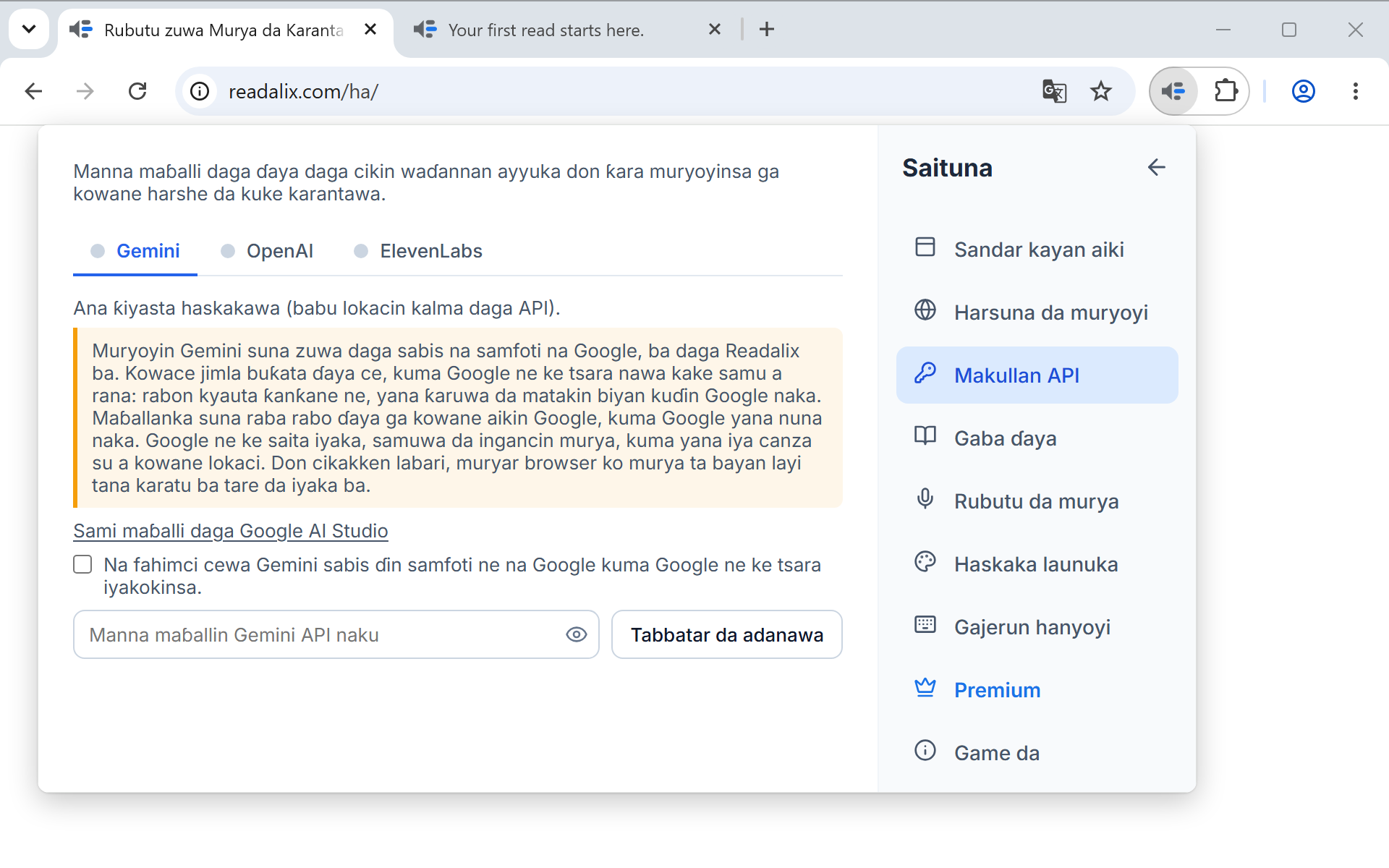Viewport: 1389px width, 868px height.
Task: Open the browser extensions puzzle icon
Action: click(1226, 91)
